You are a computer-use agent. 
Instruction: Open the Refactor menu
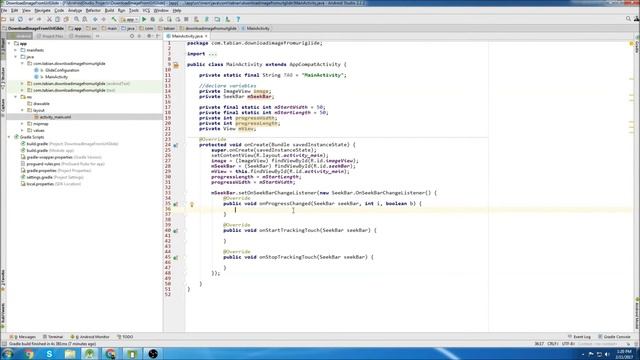[x=93, y=10]
